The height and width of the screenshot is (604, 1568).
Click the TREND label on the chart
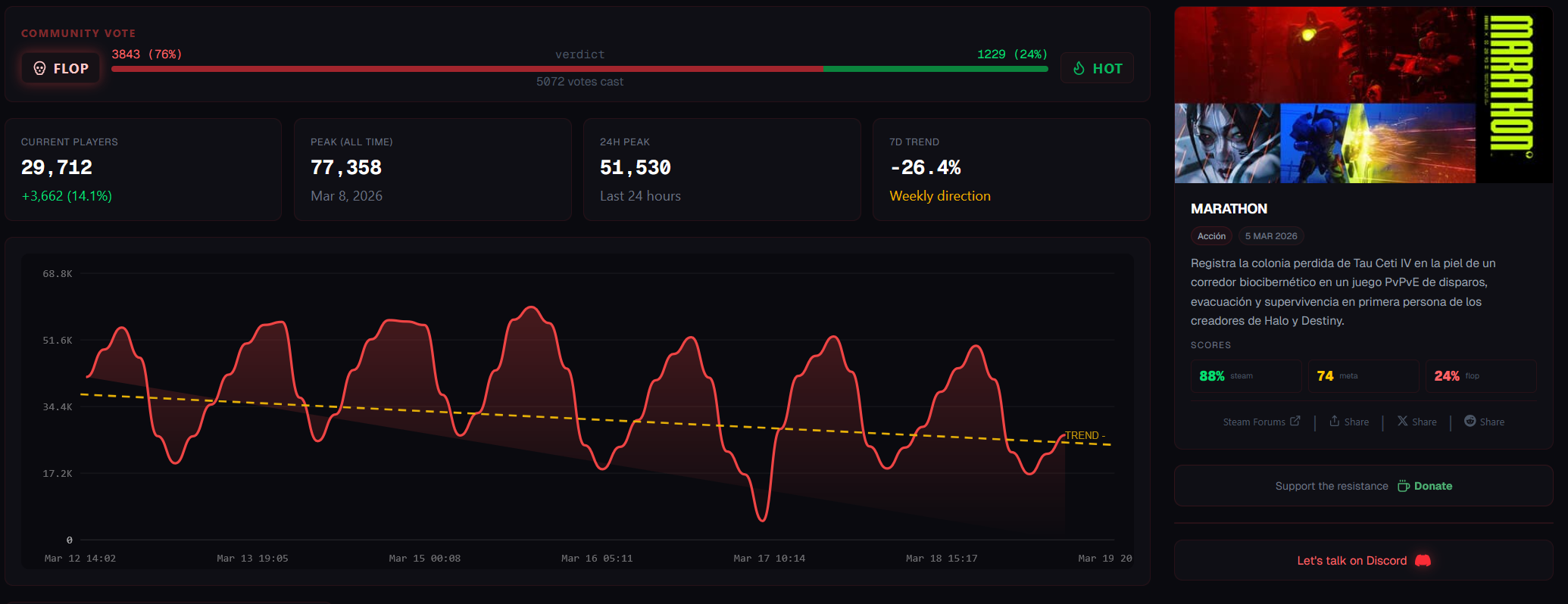tap(1085, 435)
